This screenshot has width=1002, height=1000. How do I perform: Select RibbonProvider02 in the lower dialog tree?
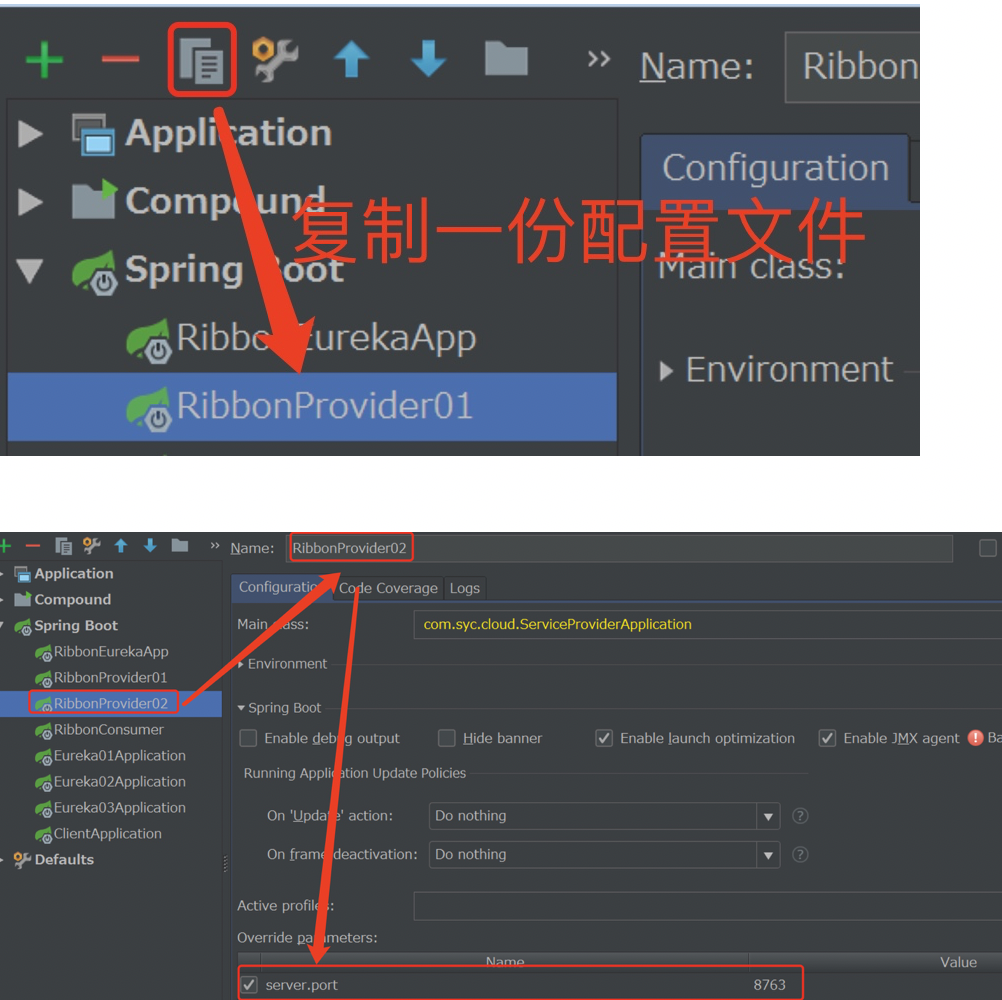tap(111, 704)
